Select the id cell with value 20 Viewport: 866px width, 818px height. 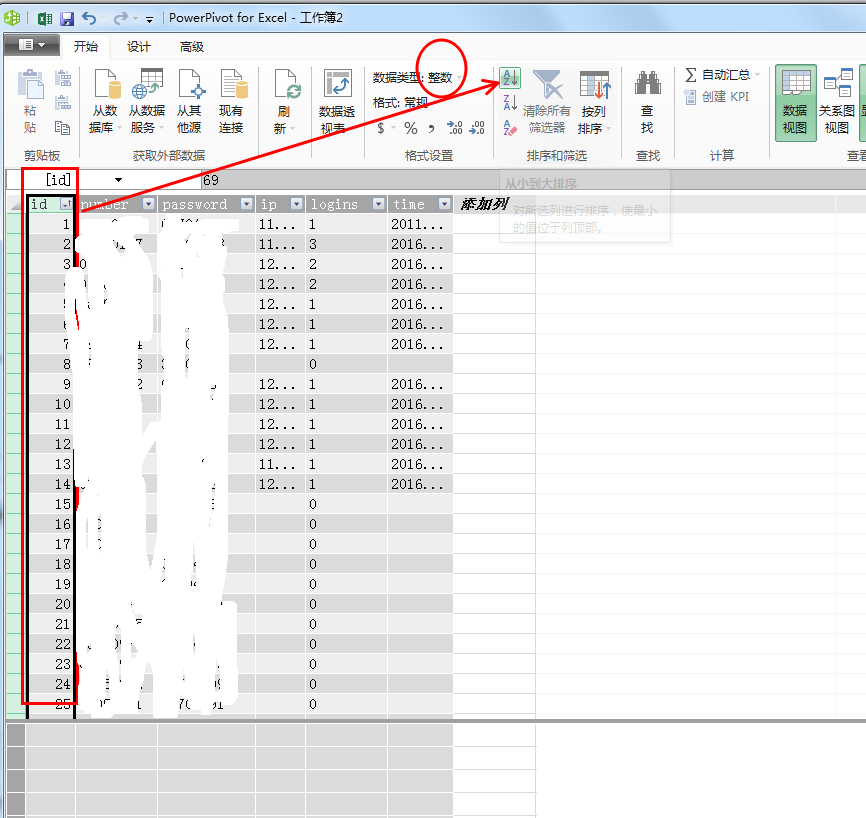pos(50,604)
